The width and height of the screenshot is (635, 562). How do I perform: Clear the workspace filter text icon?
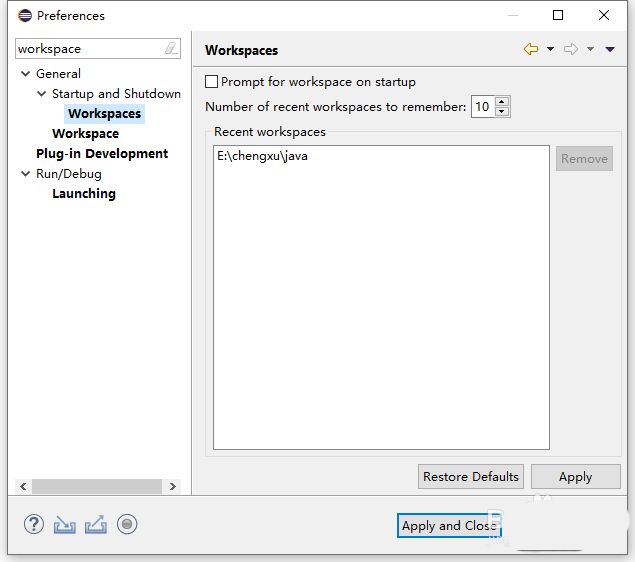coord(171,49)
